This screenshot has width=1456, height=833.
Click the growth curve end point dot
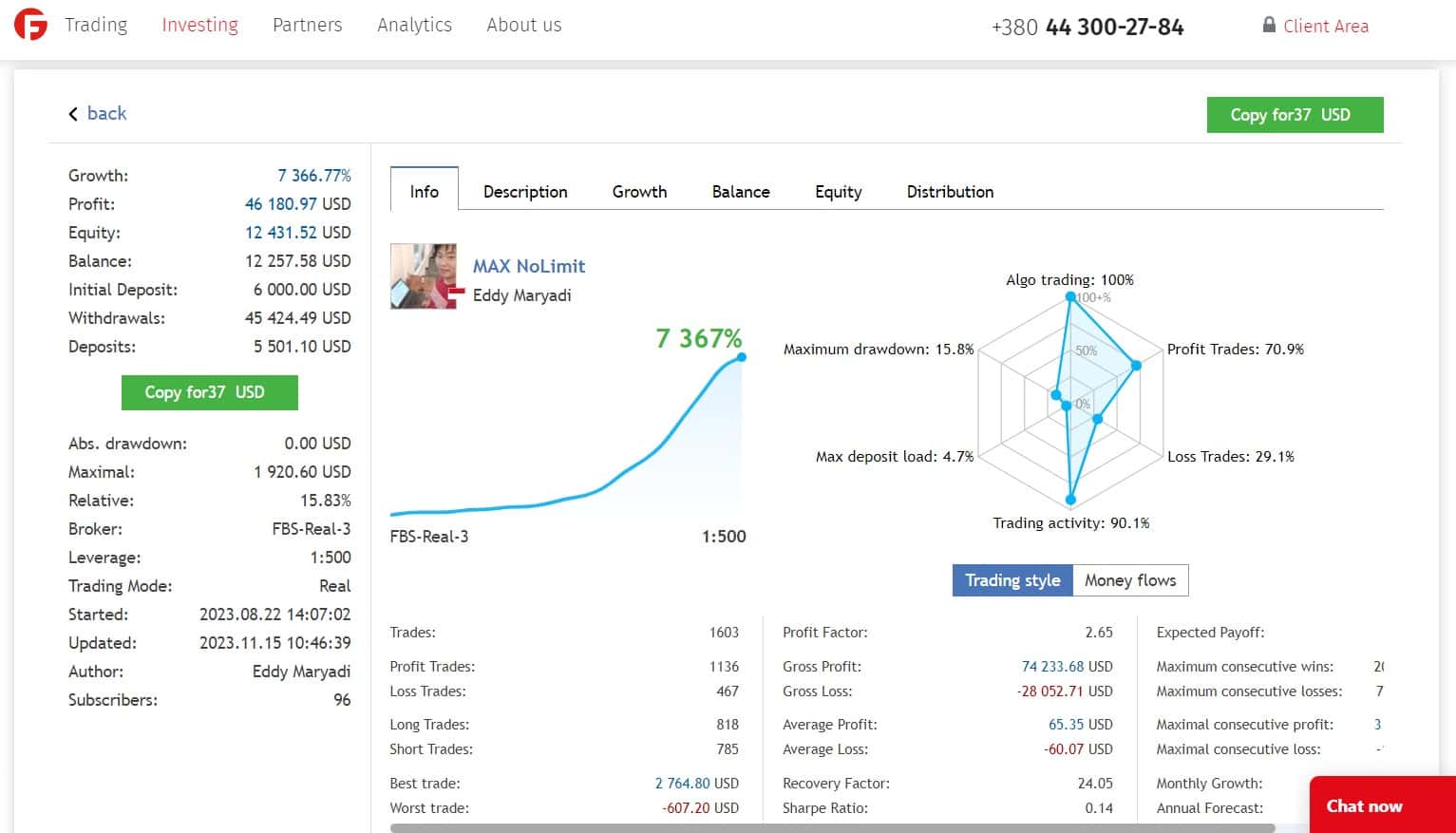tap(742, 357)
